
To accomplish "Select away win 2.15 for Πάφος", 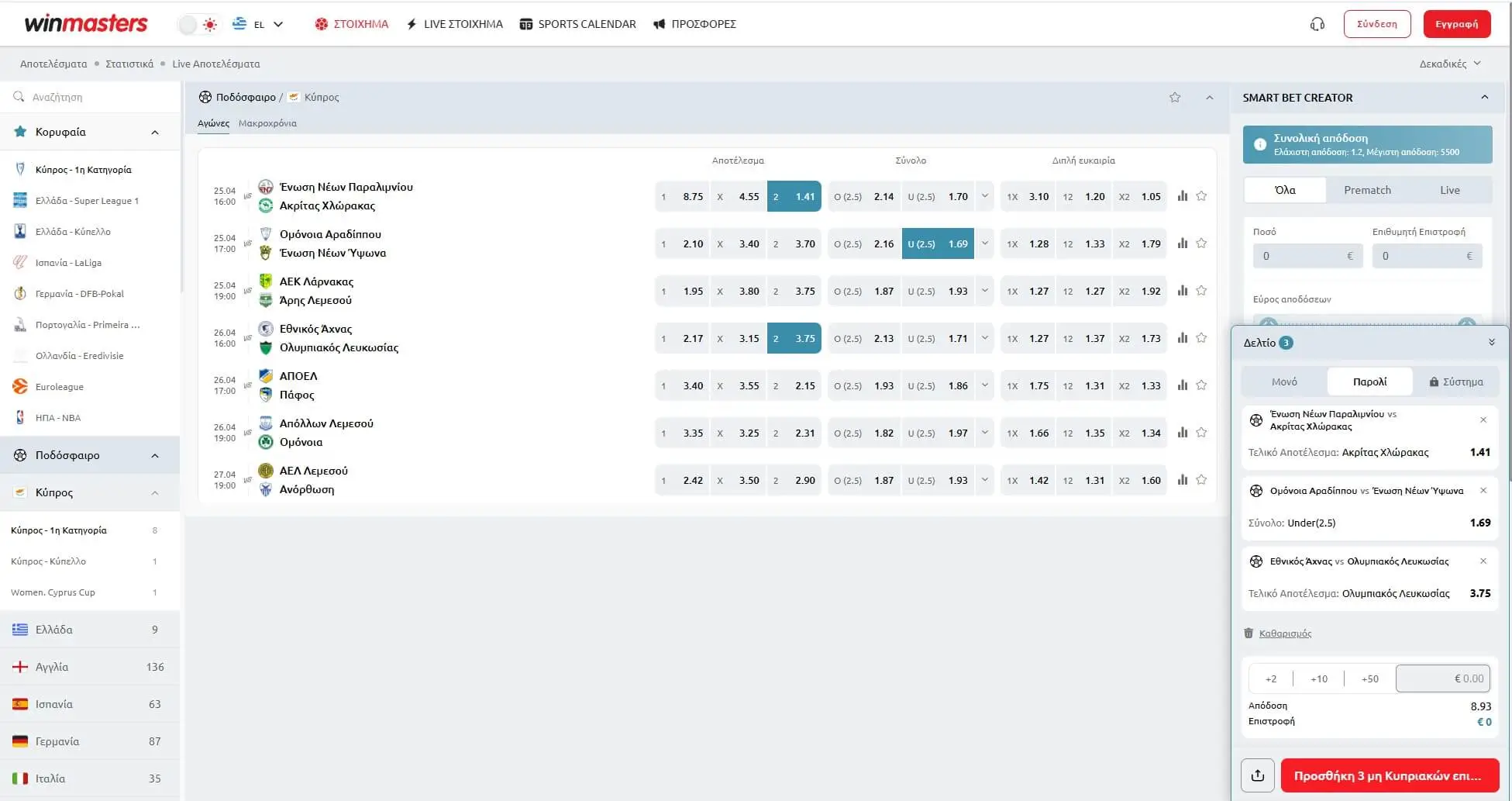I will coord(794,385).
